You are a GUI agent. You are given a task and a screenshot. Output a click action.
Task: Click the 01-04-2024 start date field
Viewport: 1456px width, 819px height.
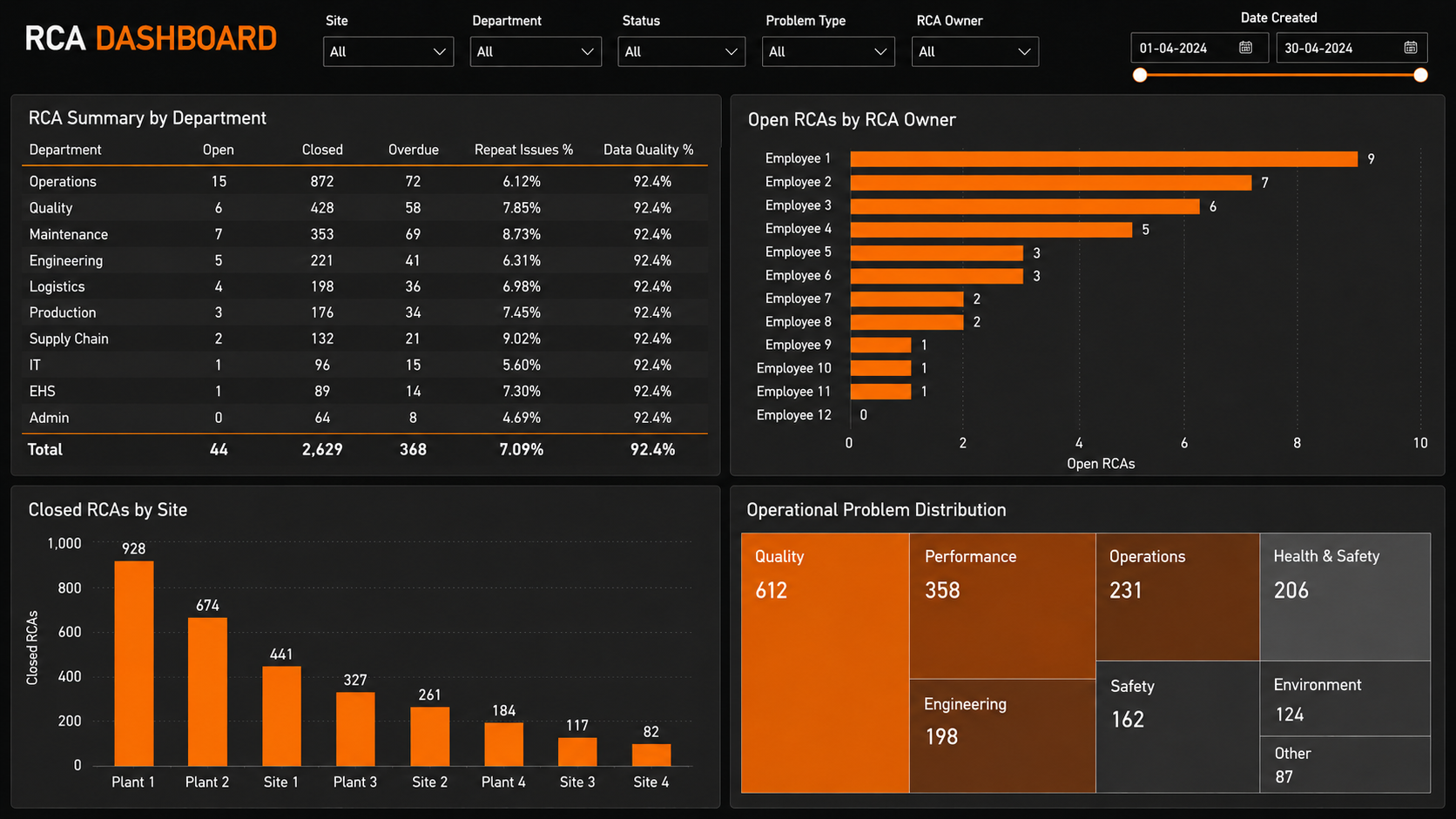1200,48
